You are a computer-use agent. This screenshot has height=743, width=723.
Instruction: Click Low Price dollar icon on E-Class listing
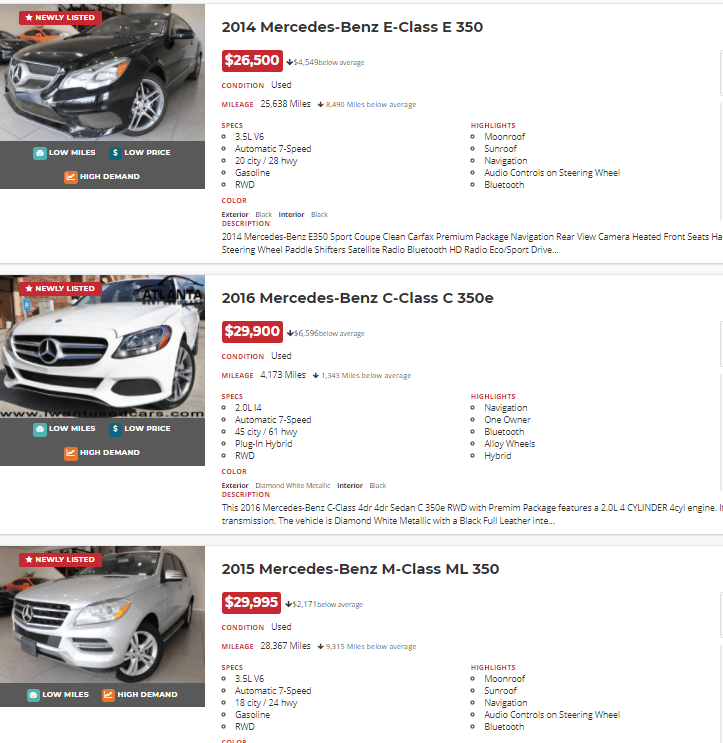pos(115,153)
